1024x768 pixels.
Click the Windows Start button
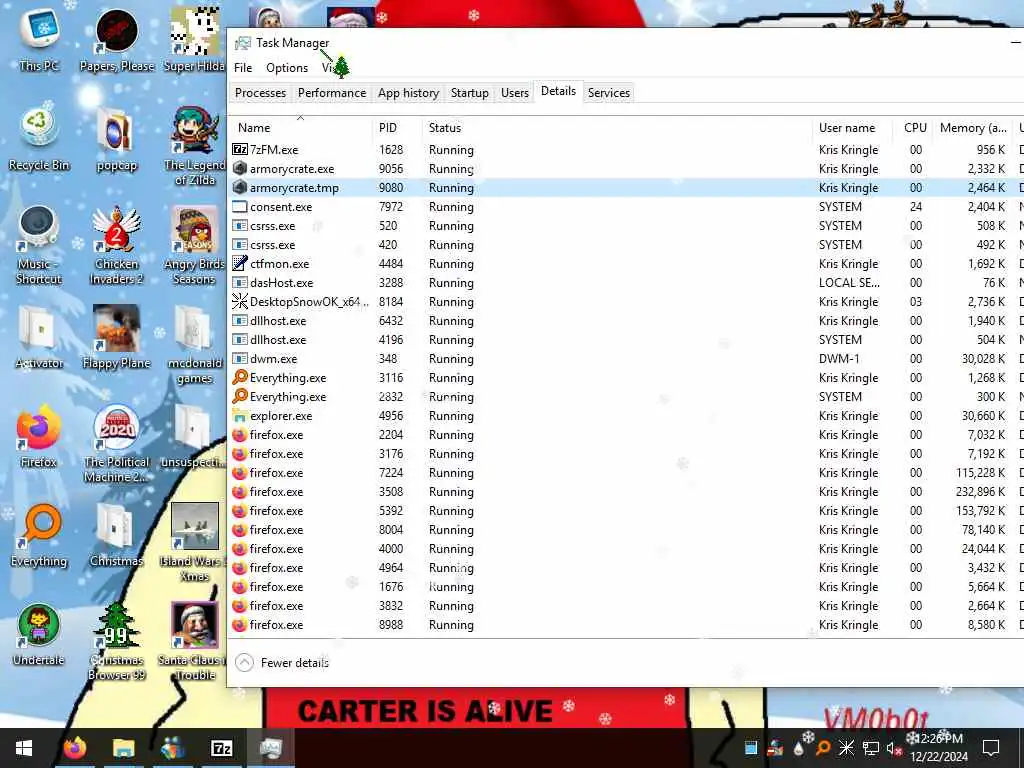(24, 748)
